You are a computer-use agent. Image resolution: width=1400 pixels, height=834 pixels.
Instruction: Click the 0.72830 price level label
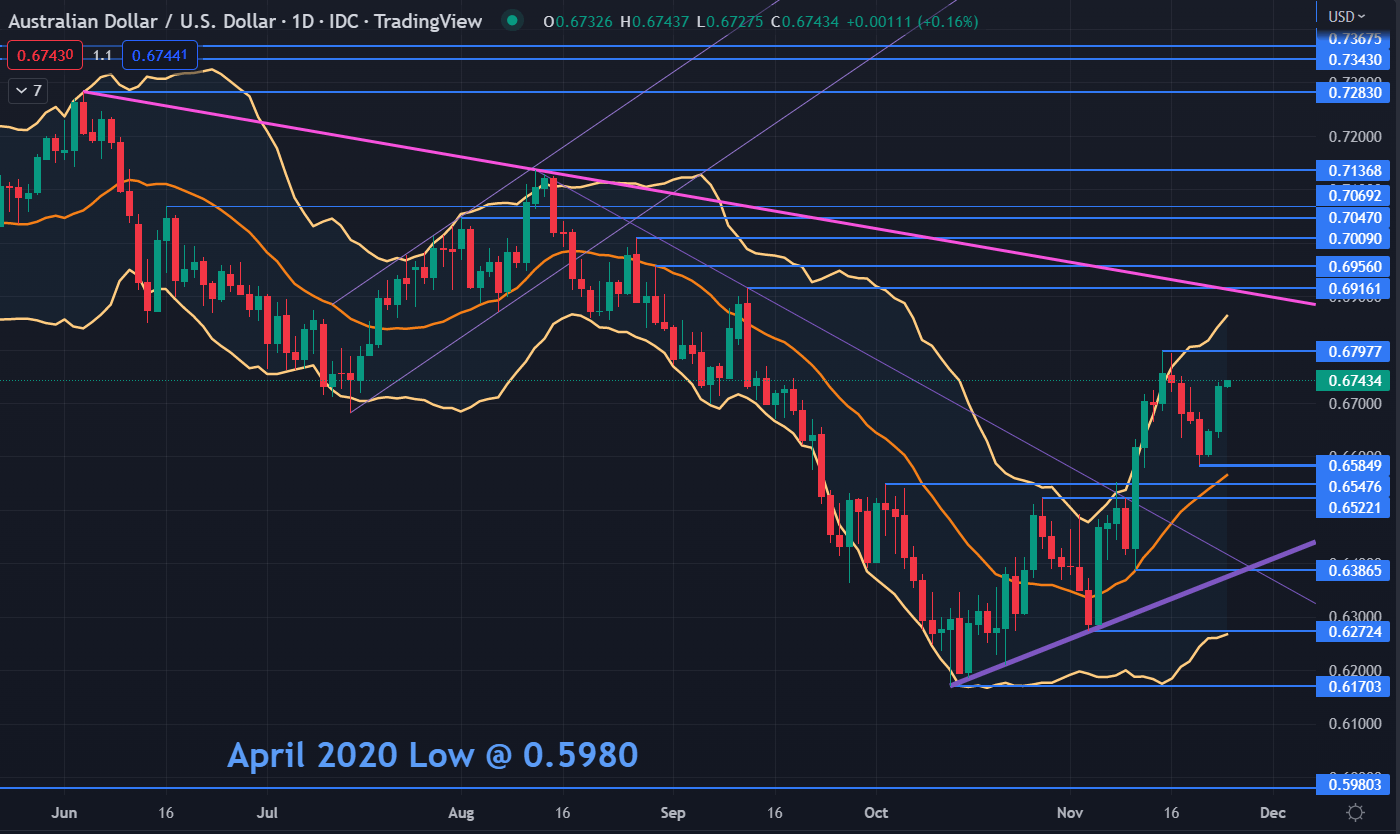coord(1355,92)
